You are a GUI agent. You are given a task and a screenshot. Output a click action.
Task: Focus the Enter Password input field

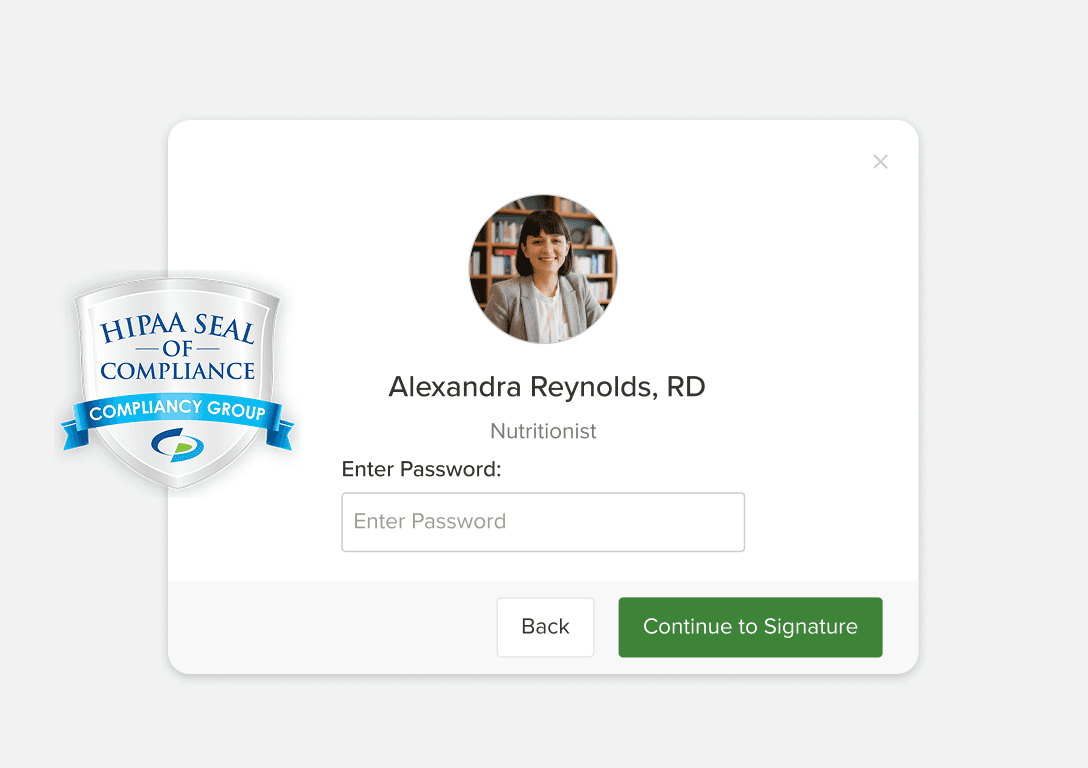[543, 522]
